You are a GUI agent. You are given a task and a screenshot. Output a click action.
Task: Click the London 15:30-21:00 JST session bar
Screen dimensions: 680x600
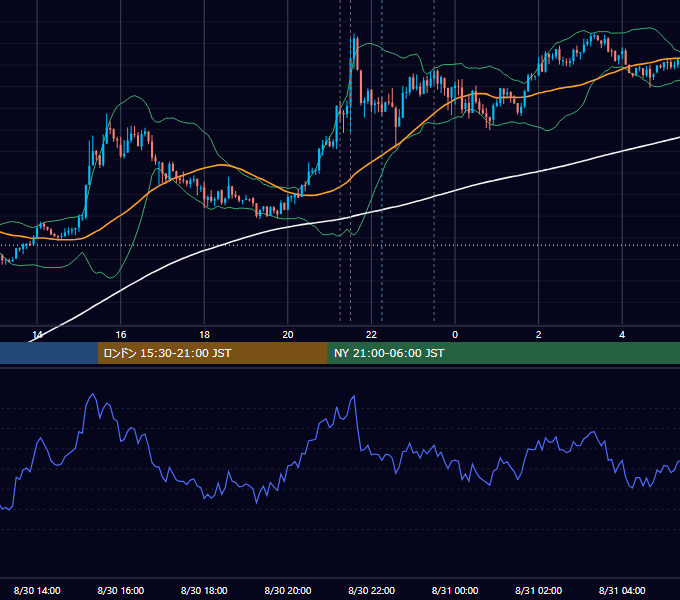212,353
